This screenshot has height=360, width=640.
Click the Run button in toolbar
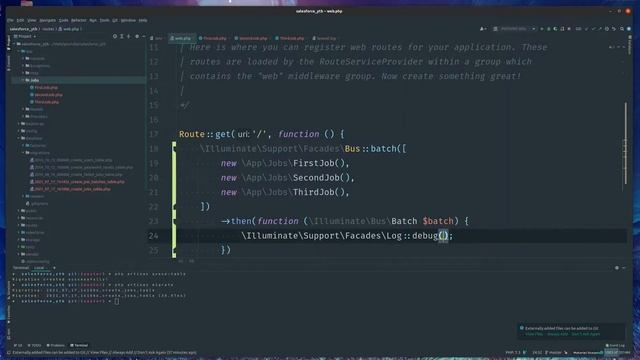[x=542, y=29]
